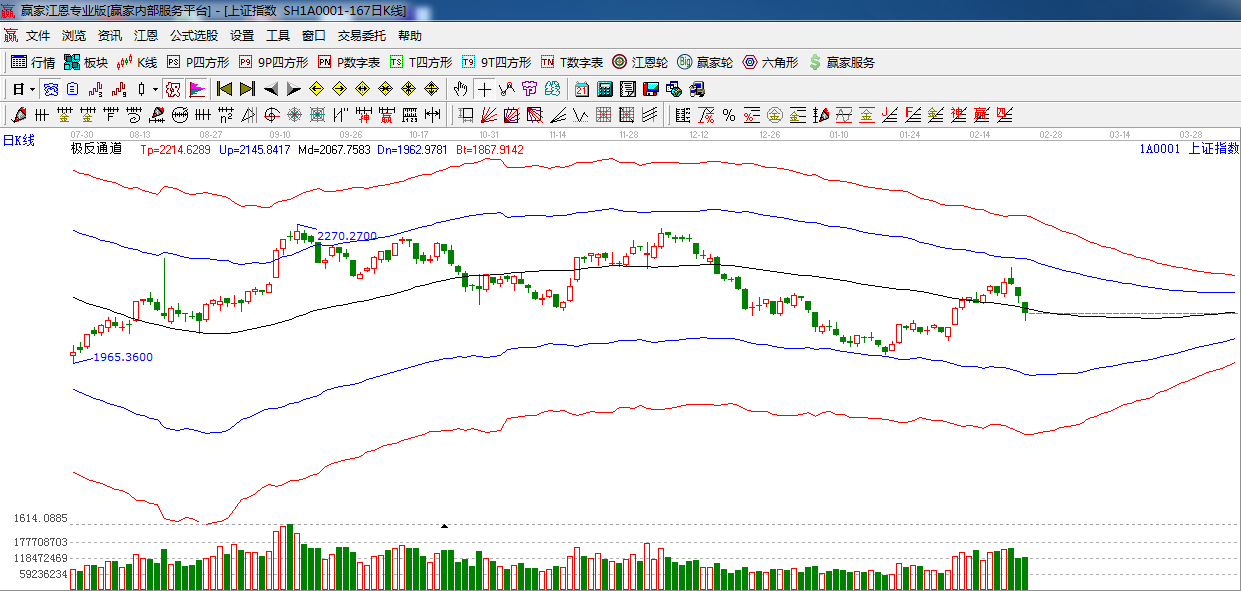Screen dimensions: 1241x591
Task: Select the crosshair cursor tool
Action: coord(484,89)
